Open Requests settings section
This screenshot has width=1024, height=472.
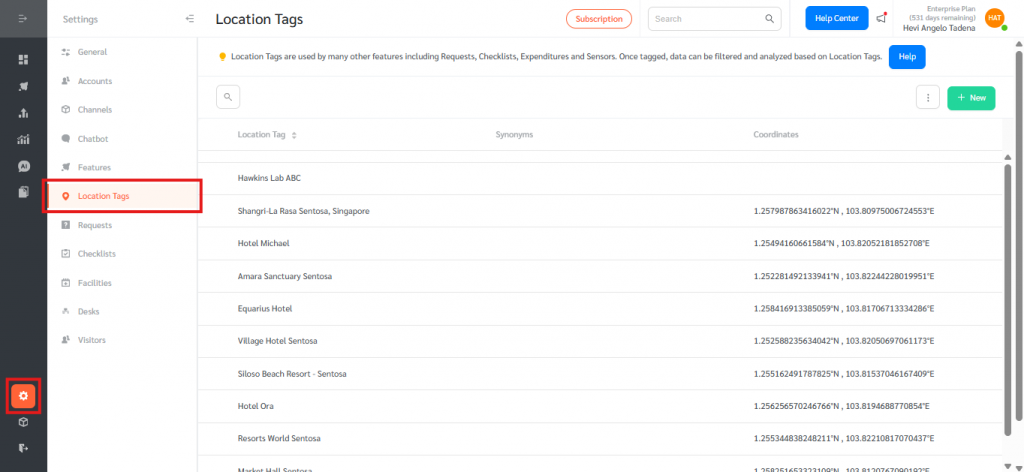coord(95,225)
